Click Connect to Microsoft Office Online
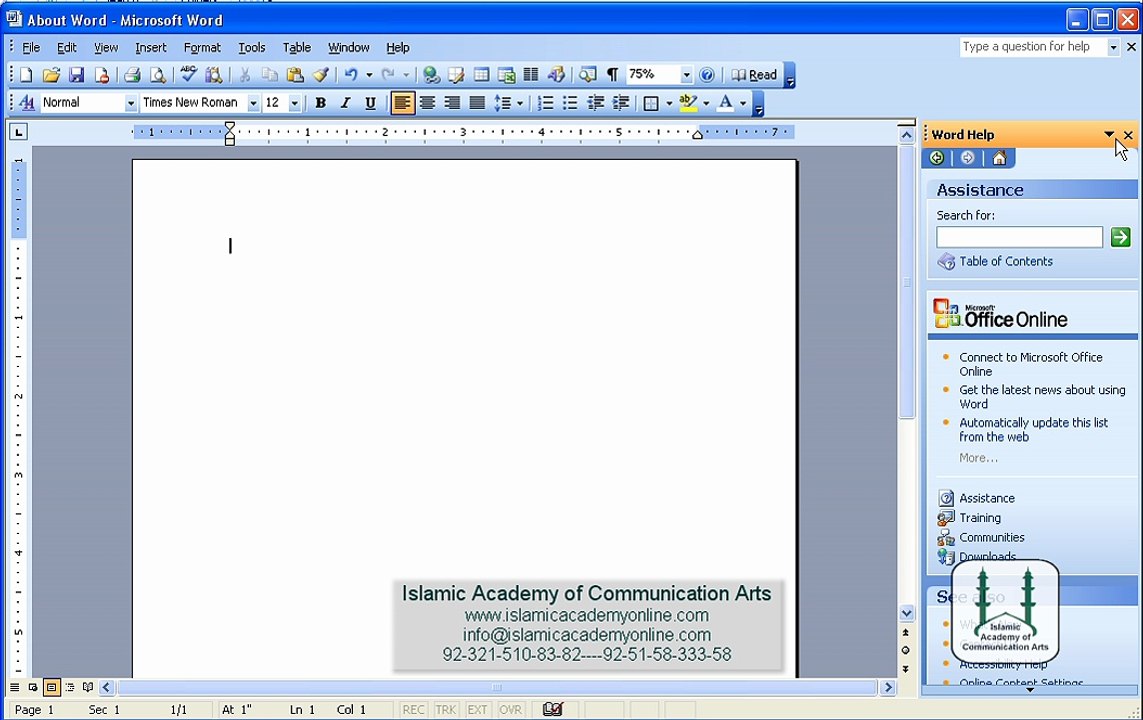Image resolution: width=1143 pixels, height=720 pixels. click(1030, 364)
